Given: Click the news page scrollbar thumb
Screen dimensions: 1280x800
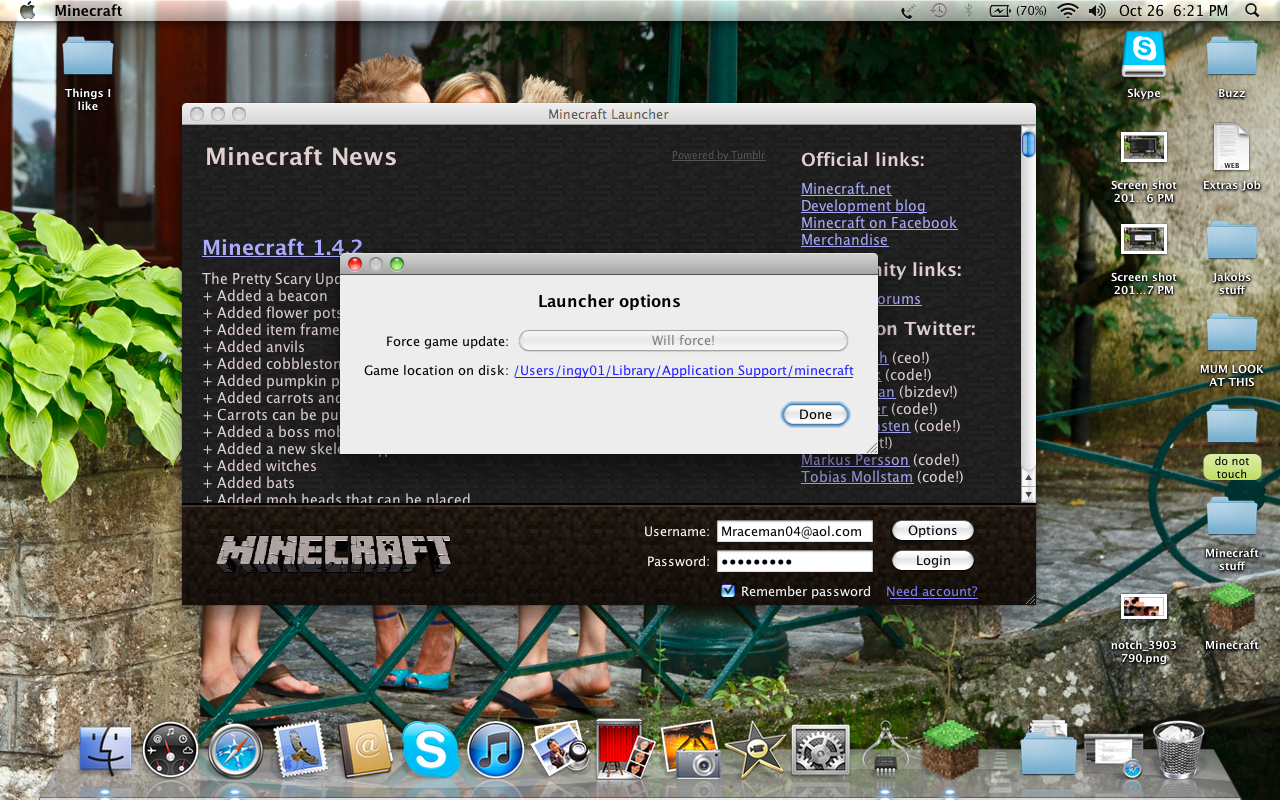Looking at the screenshot, I should point(1028,145).
